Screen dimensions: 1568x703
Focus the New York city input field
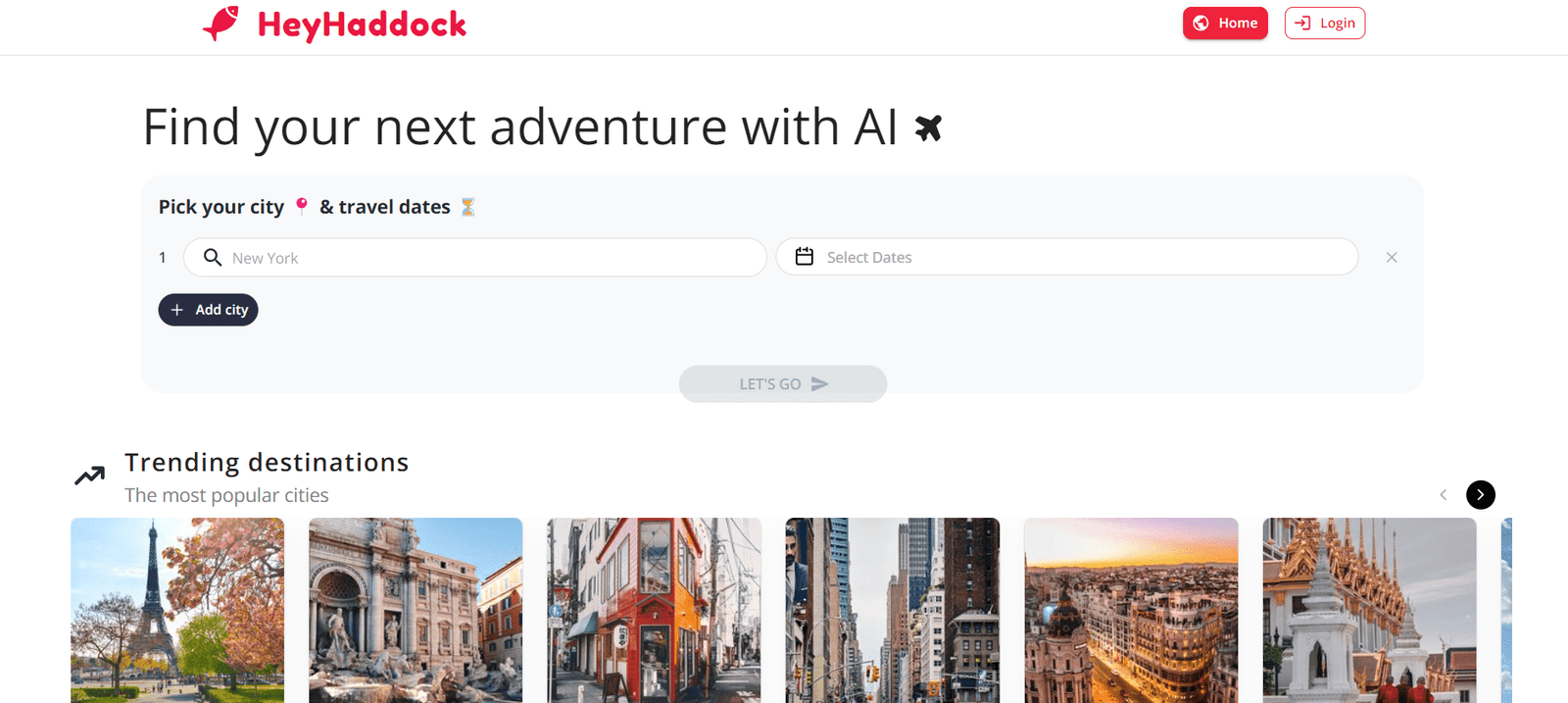475,257
